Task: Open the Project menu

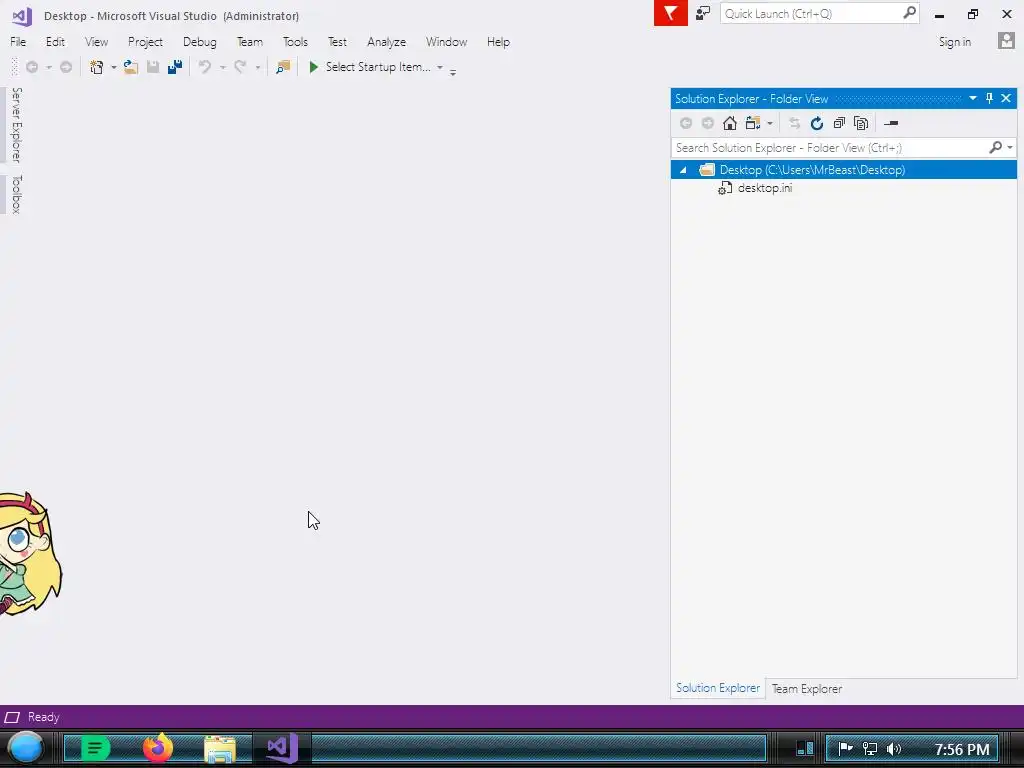Action: click(145, 42)
